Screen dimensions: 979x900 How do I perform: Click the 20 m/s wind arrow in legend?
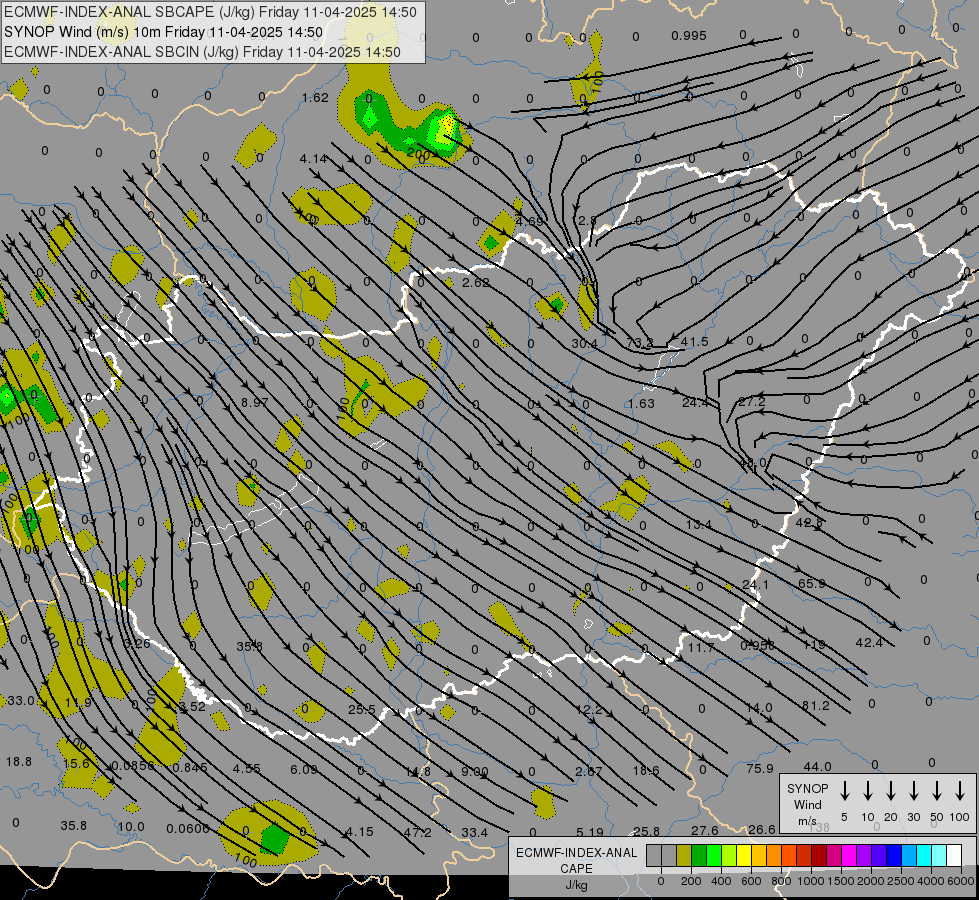pos(891,790)
